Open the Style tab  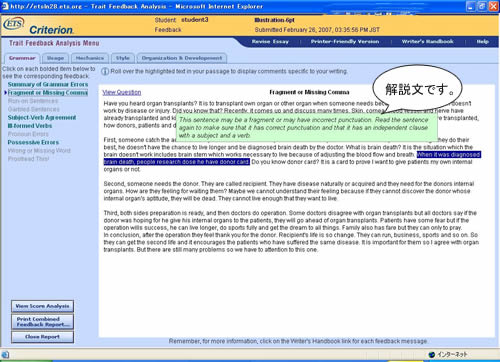coord(123,58)
